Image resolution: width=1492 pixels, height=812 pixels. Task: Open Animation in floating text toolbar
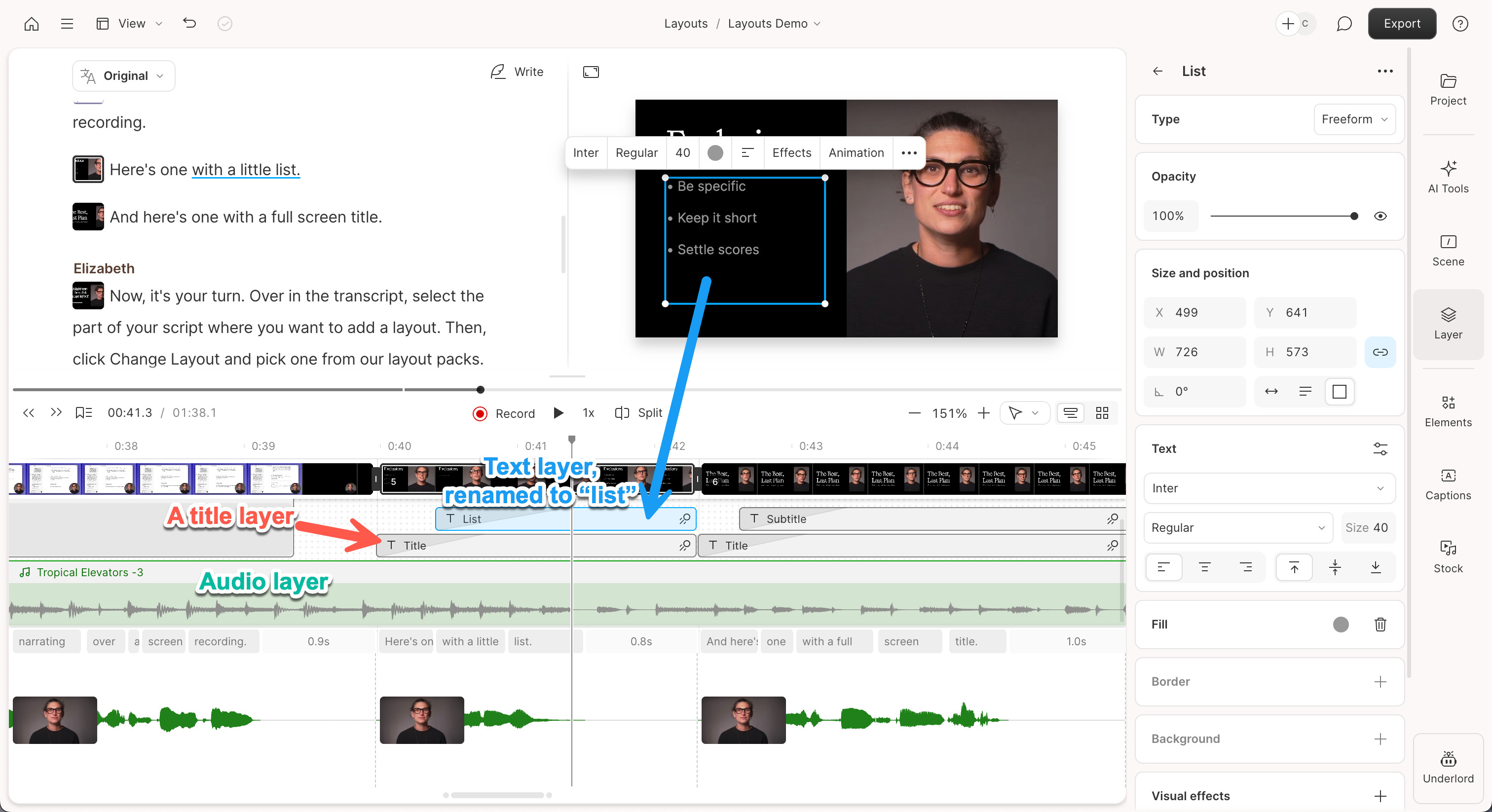pyautogui.click(x=856, y=153)
